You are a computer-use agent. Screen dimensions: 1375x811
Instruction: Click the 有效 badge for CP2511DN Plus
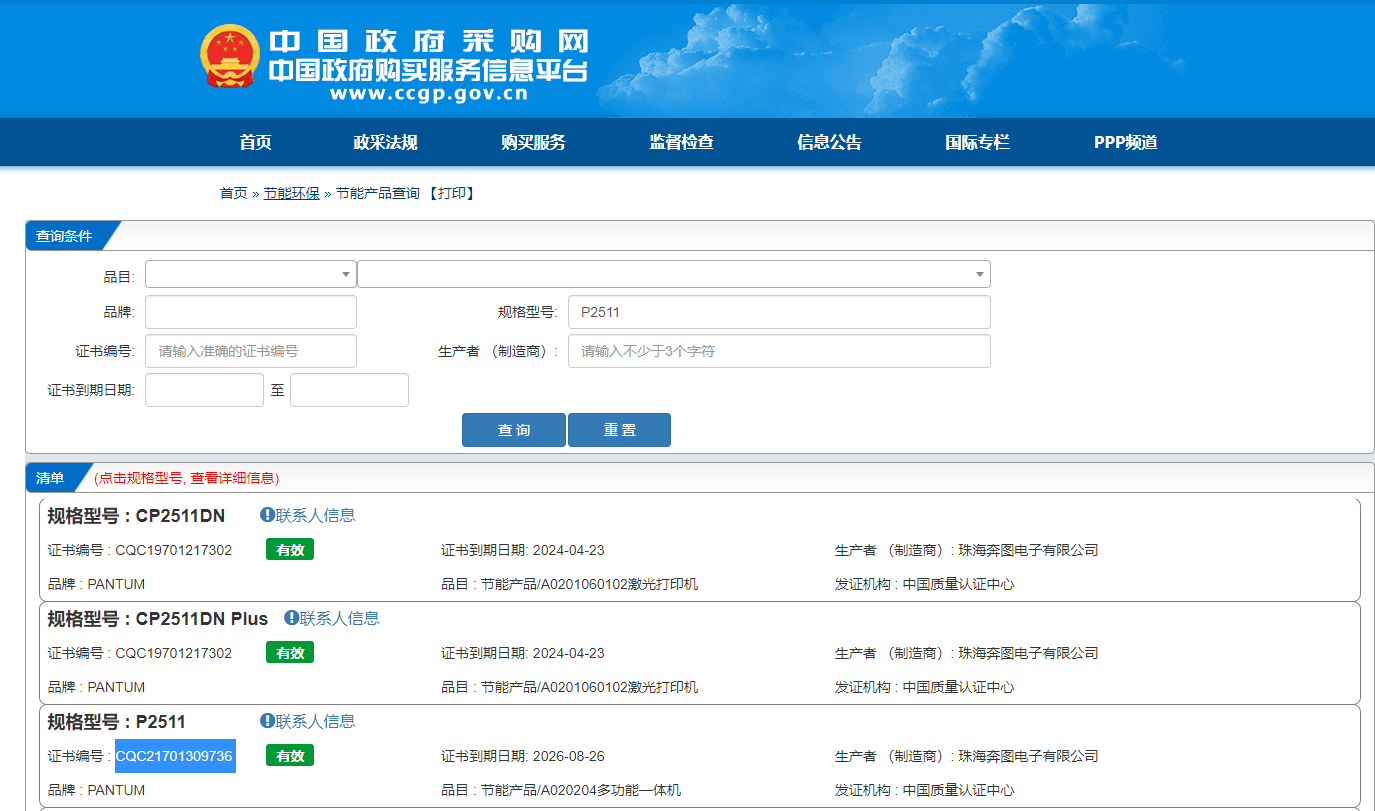(x=290, y=652)
